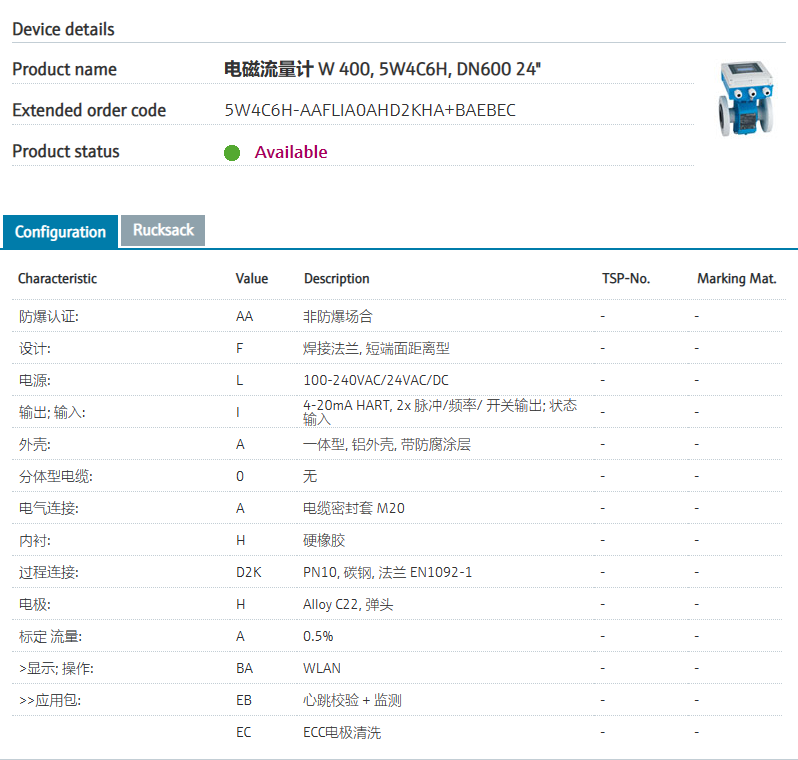The width and height of the screenshot is (798, 760).
Task: Click the D2K process connection value
Action: [x=249, y=572]
